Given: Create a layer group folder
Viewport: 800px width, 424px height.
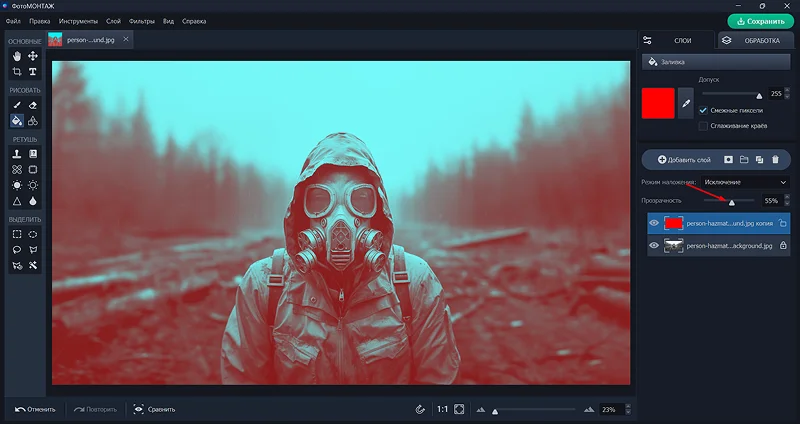Looking at the screenshot, I should click(744, 160).
